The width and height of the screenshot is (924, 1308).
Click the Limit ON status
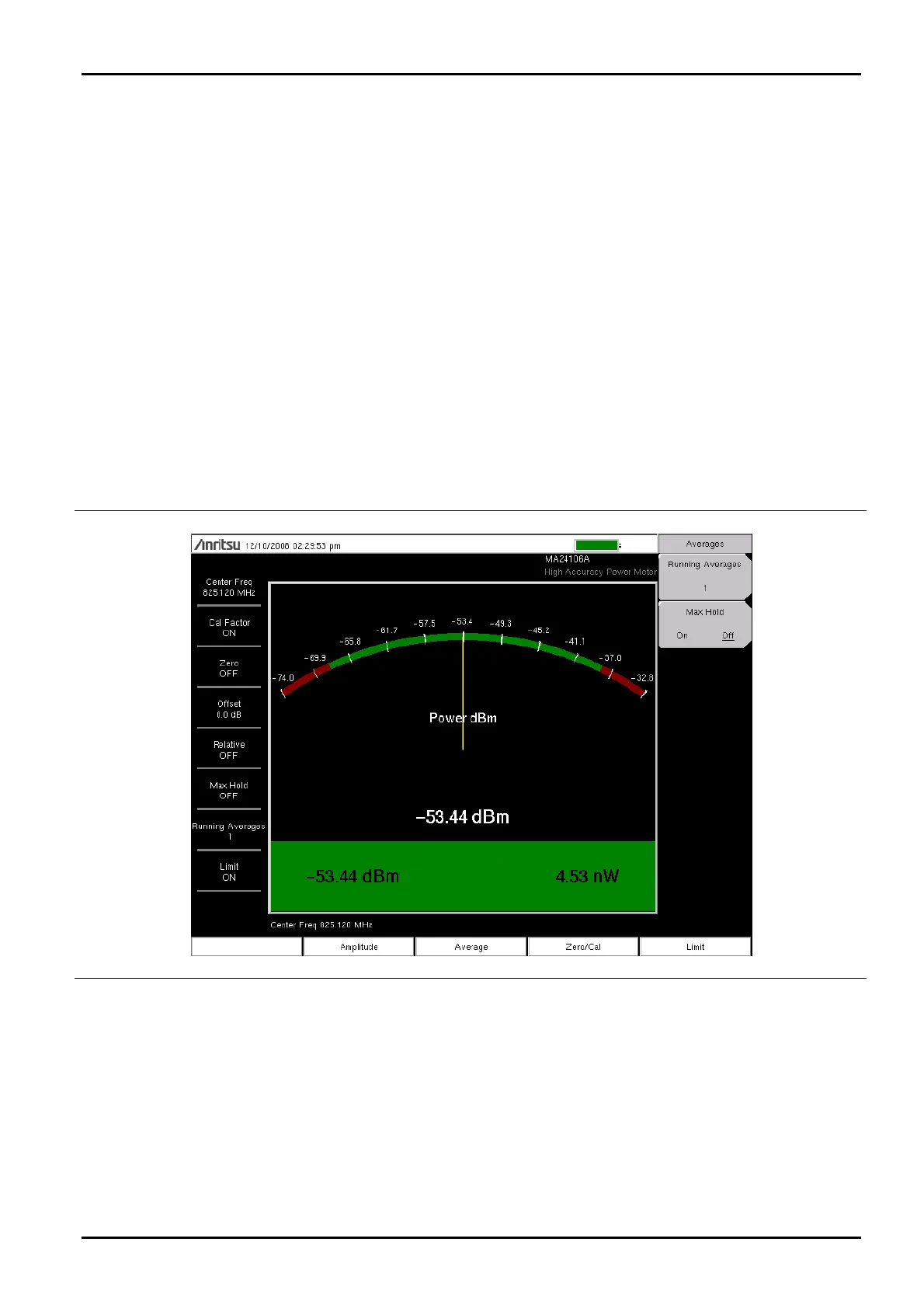pyautogui.click(x=229, y=872)
